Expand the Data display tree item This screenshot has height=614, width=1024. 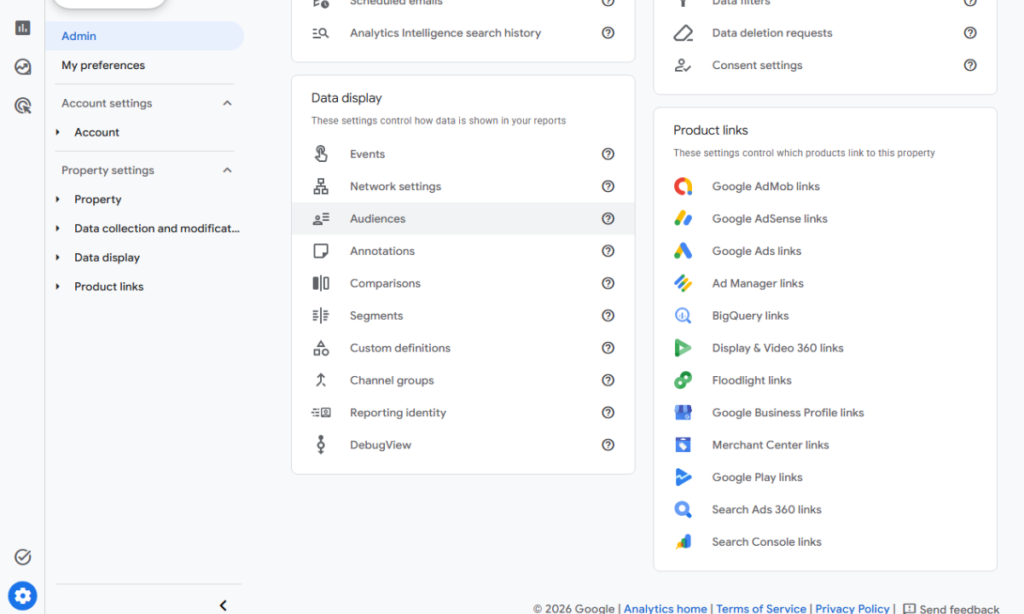[x=57, y=257]
